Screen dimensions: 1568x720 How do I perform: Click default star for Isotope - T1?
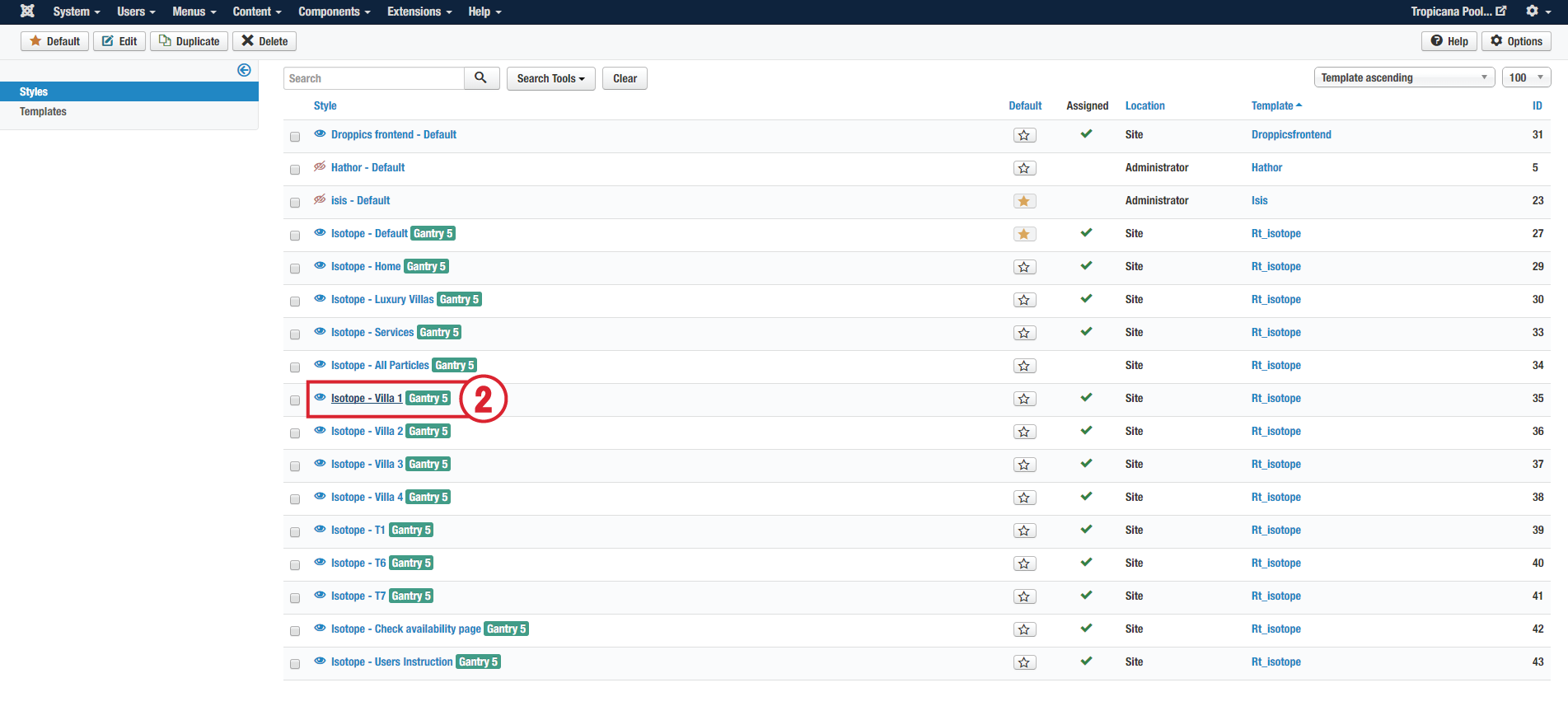pos(1024,531)
